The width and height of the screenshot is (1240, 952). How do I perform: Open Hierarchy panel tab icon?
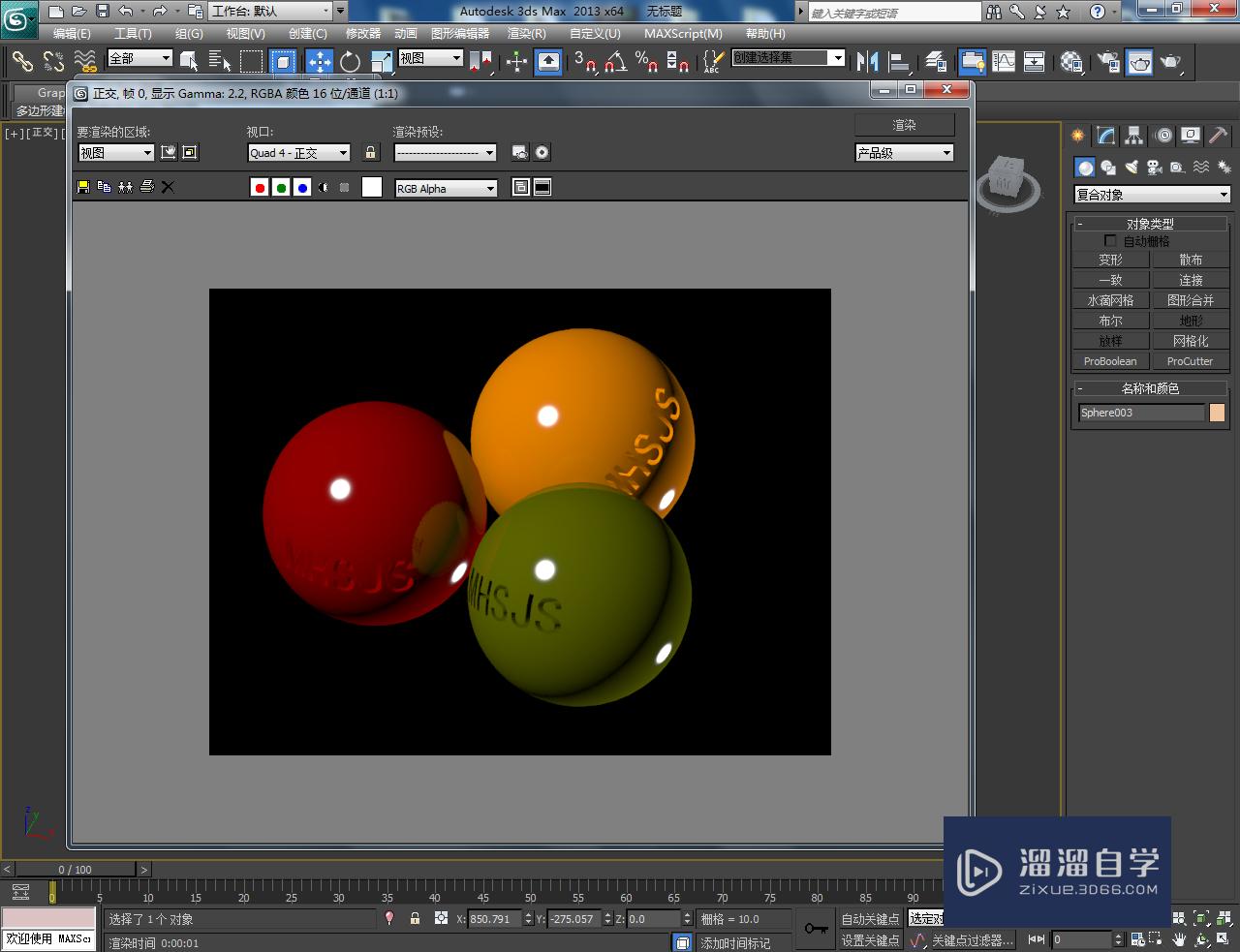pos(1134,136)
